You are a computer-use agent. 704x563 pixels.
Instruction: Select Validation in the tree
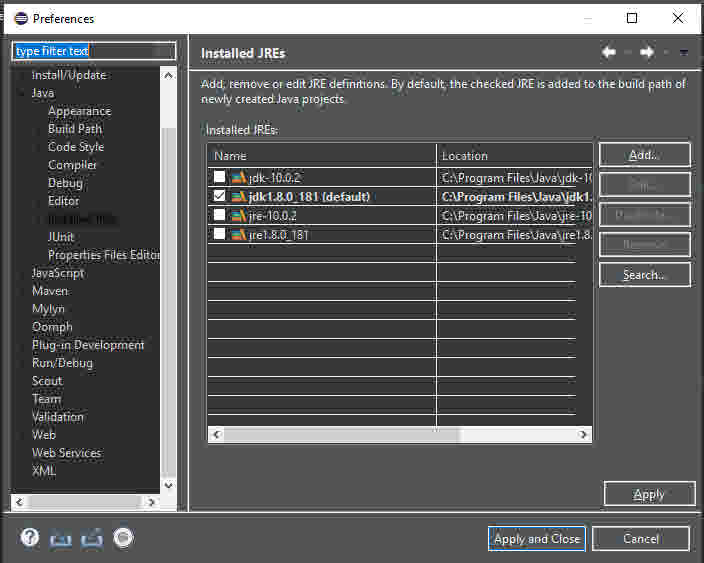tap(57, 417)
